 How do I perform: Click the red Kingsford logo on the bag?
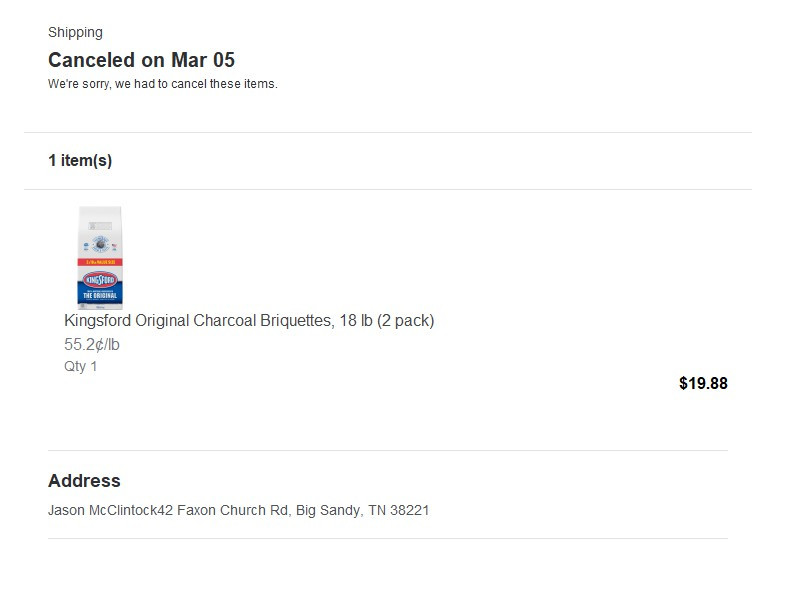coord(100,279)
